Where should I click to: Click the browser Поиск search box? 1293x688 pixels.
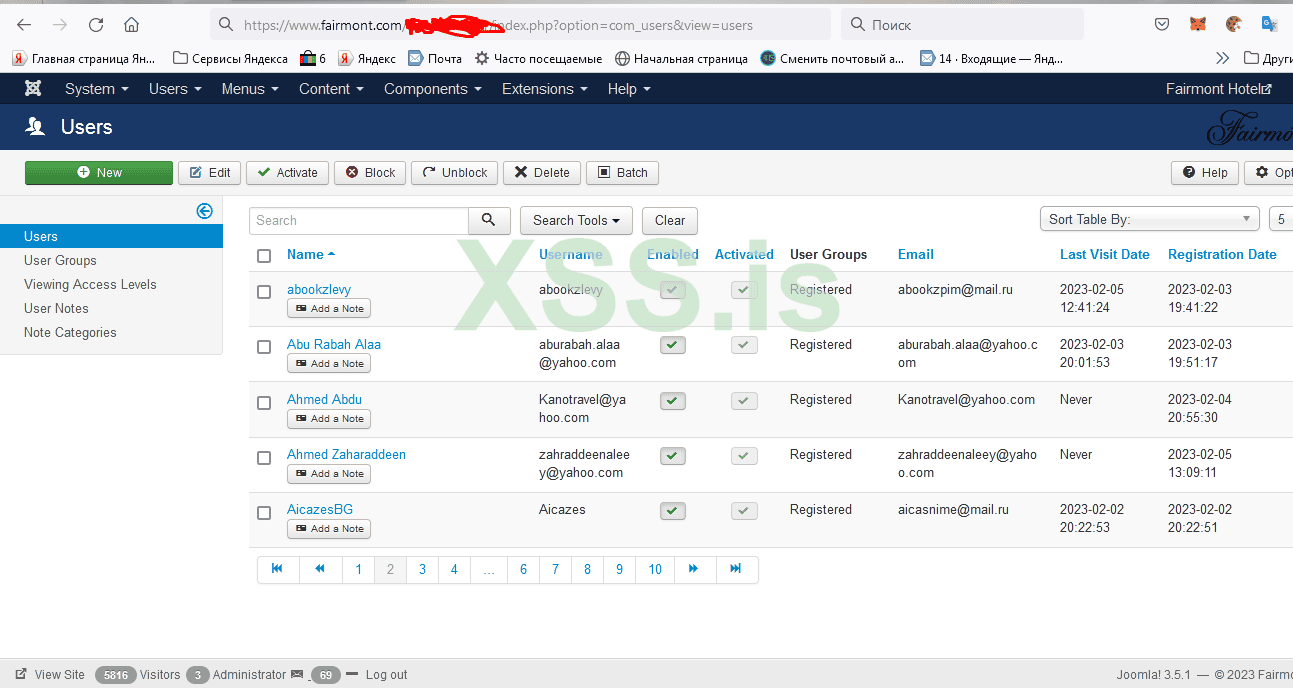click(963, 25)
